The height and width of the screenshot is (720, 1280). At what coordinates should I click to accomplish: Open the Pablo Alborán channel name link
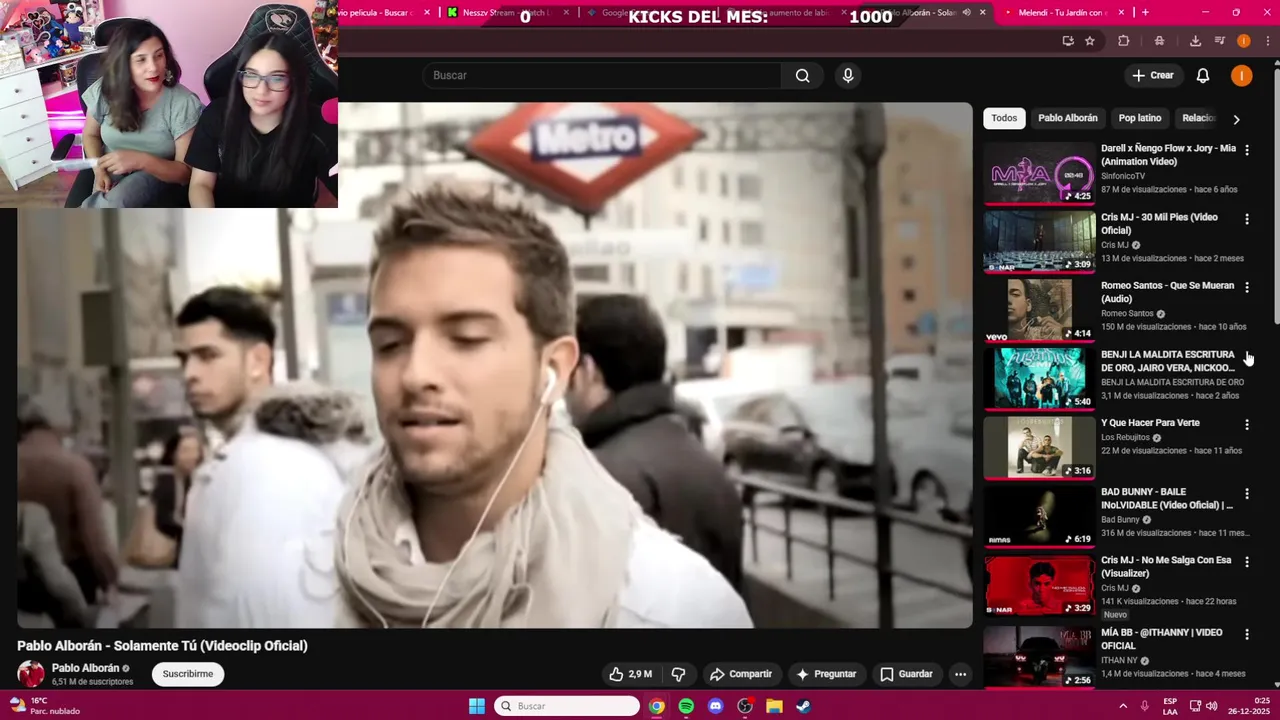(85, 668)
